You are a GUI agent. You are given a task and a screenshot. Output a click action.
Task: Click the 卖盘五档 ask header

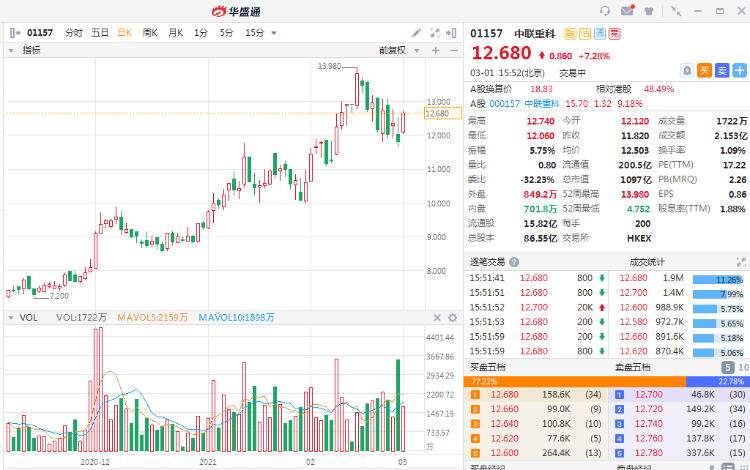[632, 367]
